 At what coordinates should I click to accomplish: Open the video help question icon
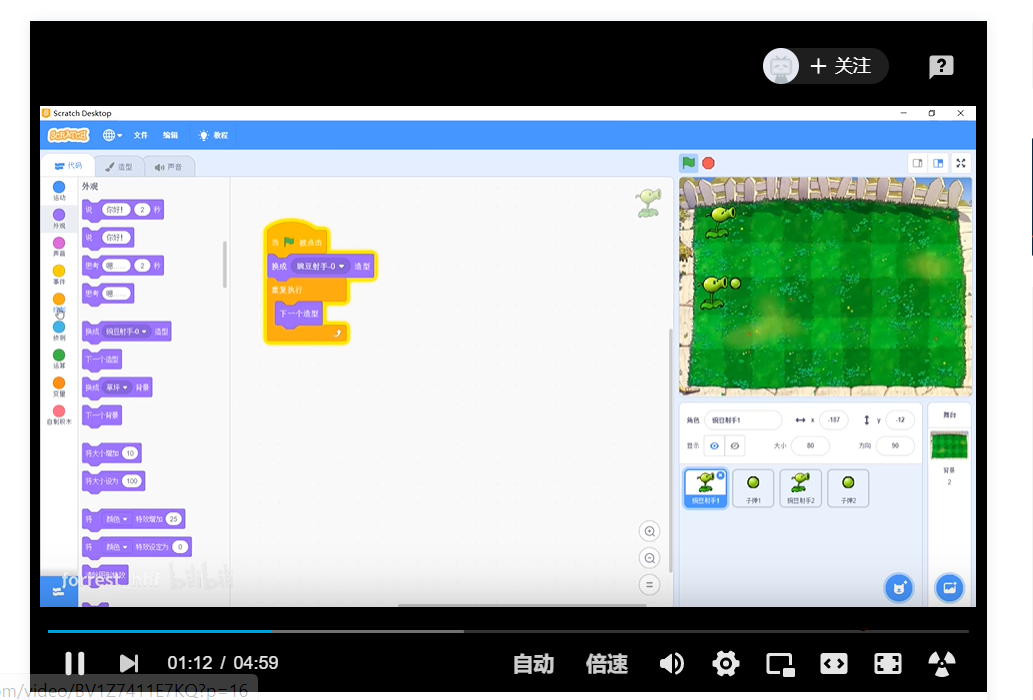pyautogui.click(x=941, y=67)
